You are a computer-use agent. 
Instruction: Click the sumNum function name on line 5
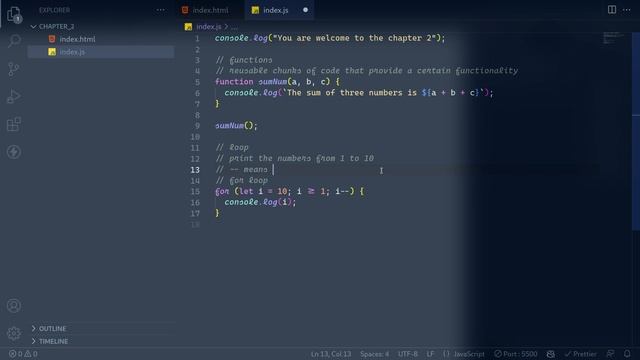(x=273, y=82)
